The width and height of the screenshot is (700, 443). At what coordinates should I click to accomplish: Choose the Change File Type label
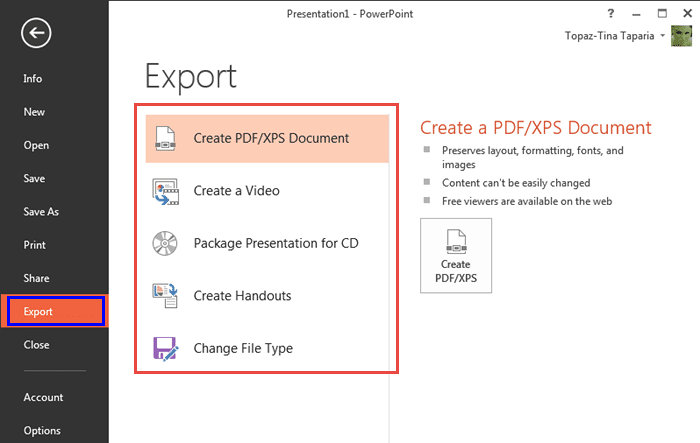[243, 348]
